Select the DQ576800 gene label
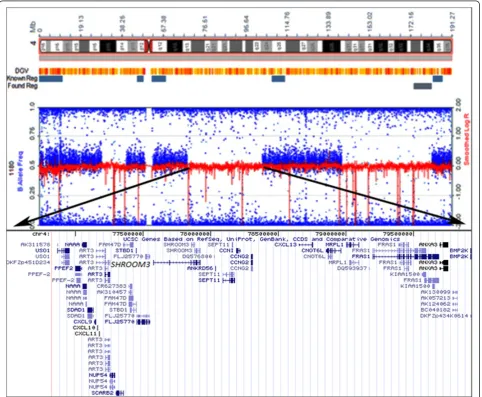The width and height of the screenshot is (482, 397). coord(197,257)
